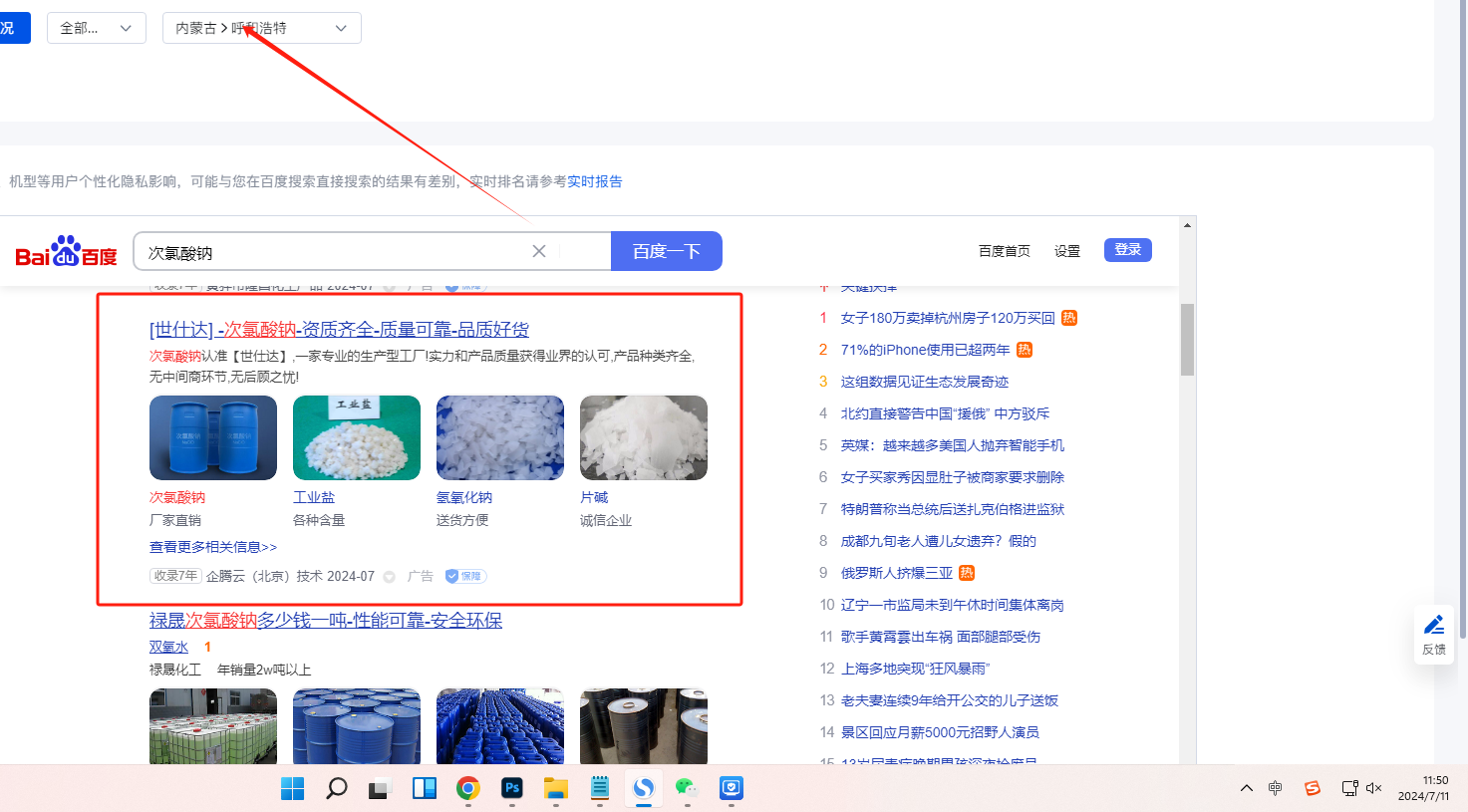Open the 世仕达 次氯酸钠 result title link
The image size is (1468, 812).
point(339,330)
